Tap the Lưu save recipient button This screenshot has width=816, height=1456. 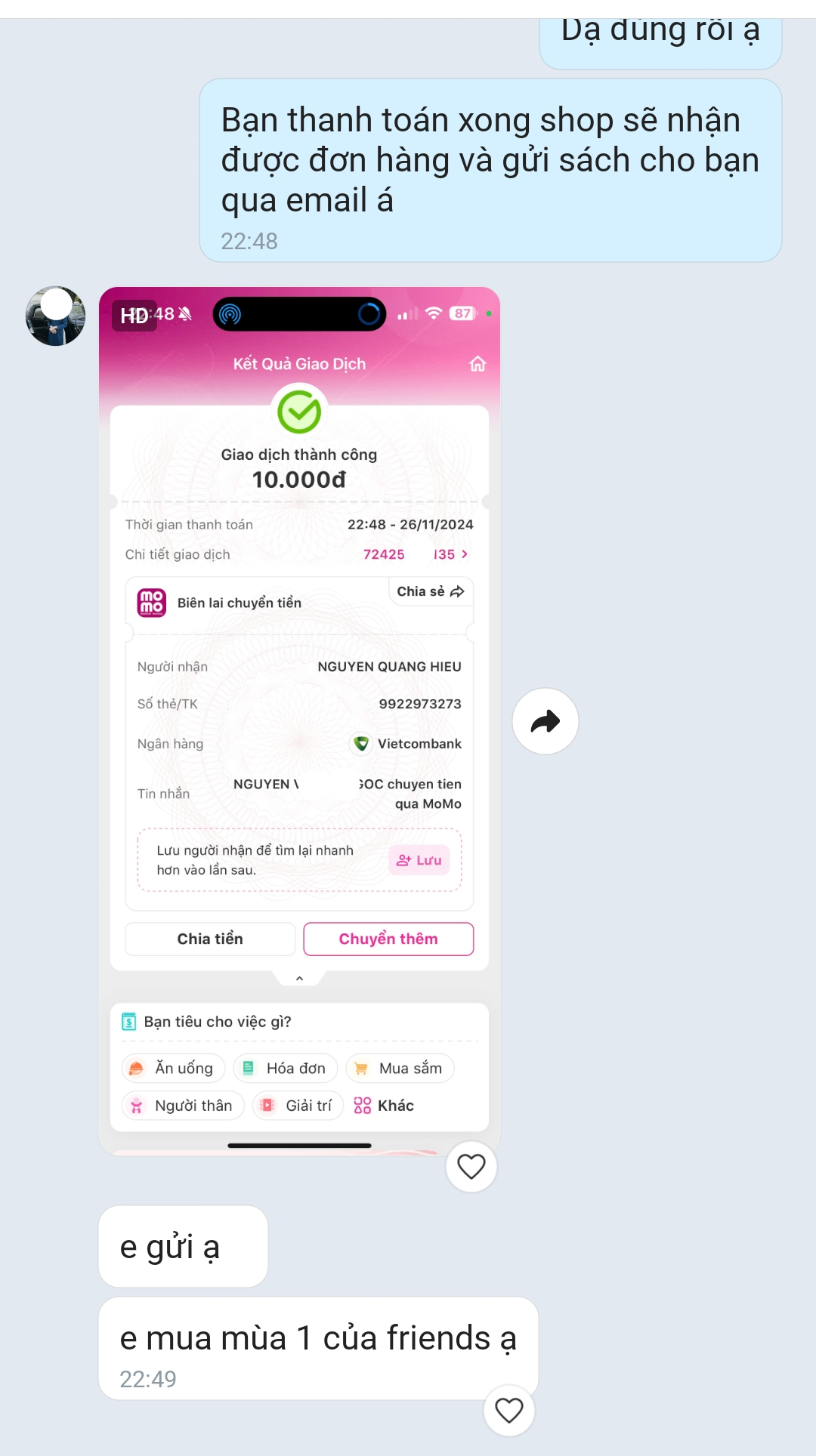[419, 860]
